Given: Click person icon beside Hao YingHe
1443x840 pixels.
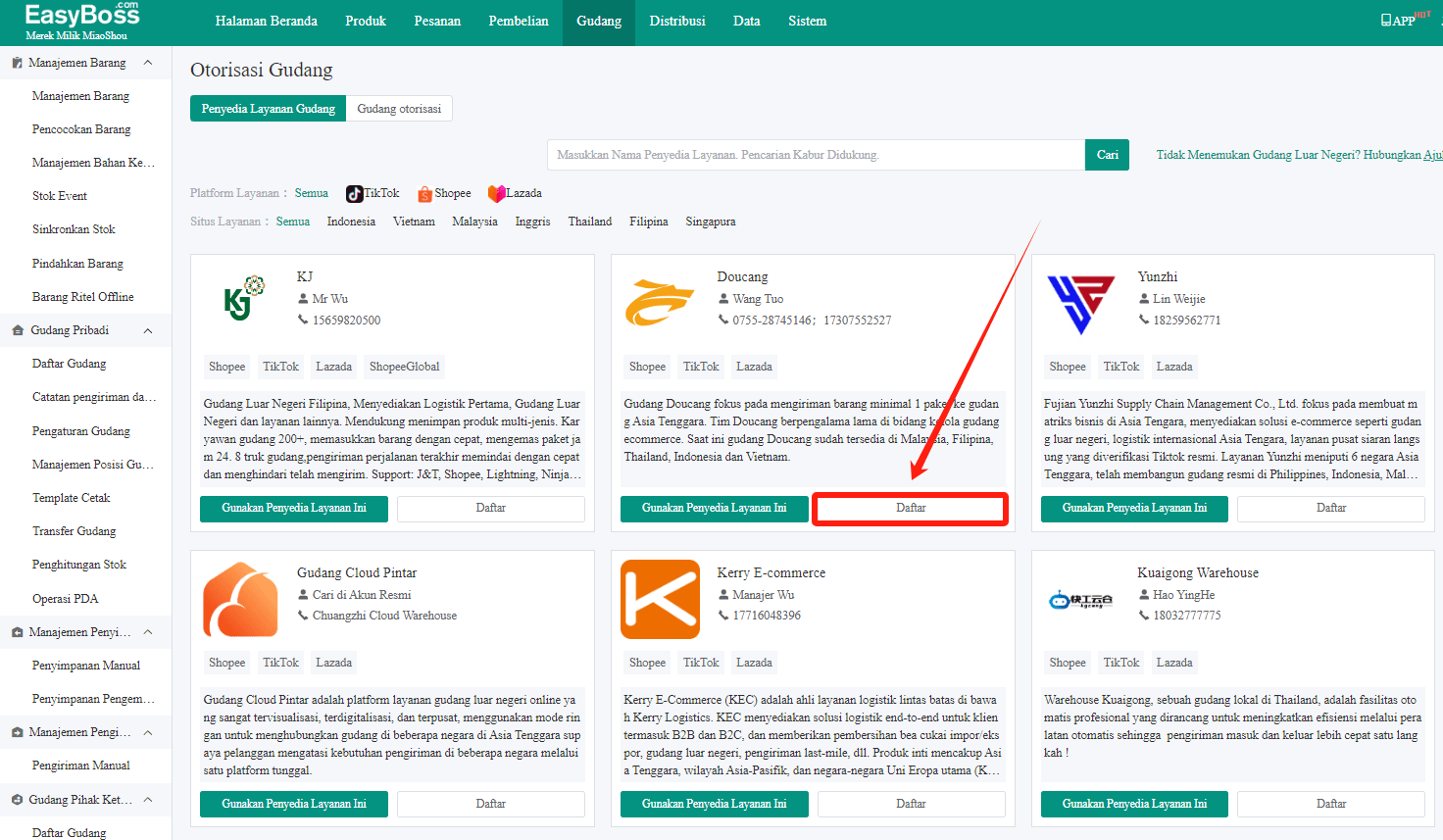Looking at the screenshot, I should (x=1144, y=595).
